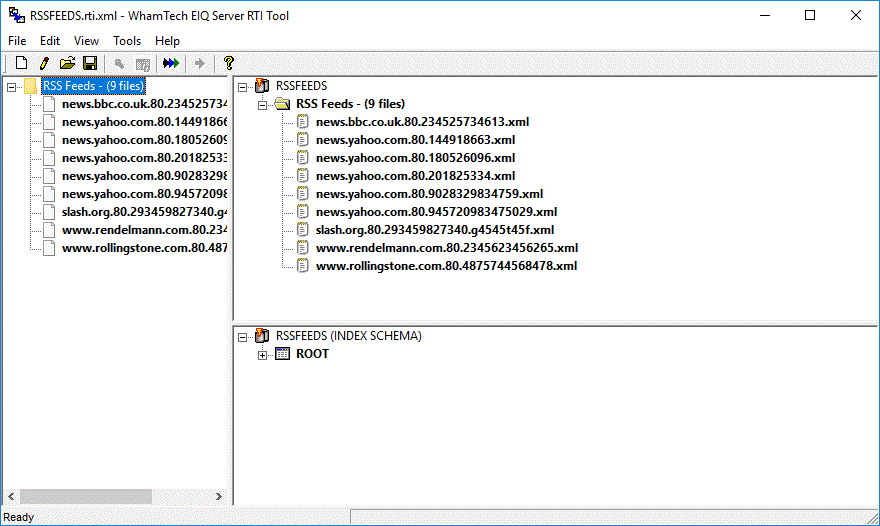Select news.yahoo.com.80.2018253 in left tree
Image resolution: width=880 pixels, height=526 pixels.
[x=144, y=158]
